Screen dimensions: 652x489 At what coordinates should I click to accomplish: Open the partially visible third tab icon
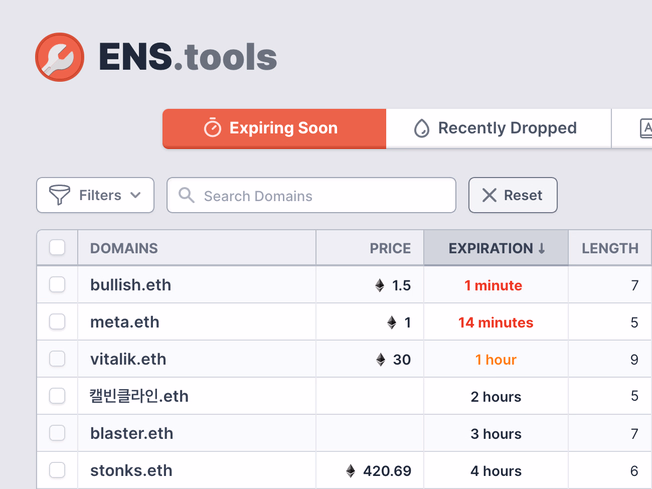point(646,128)
